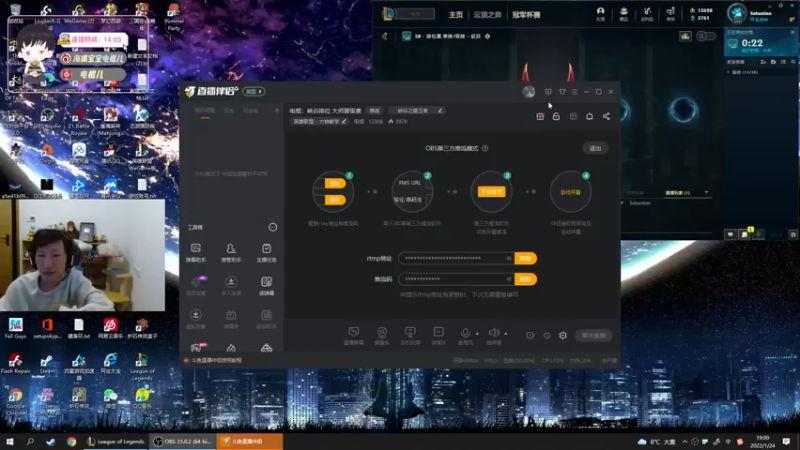The width and height of the screenshot is (800, 450).
Task: Open the virtual image download tool icon
Action: click(195, 319)
